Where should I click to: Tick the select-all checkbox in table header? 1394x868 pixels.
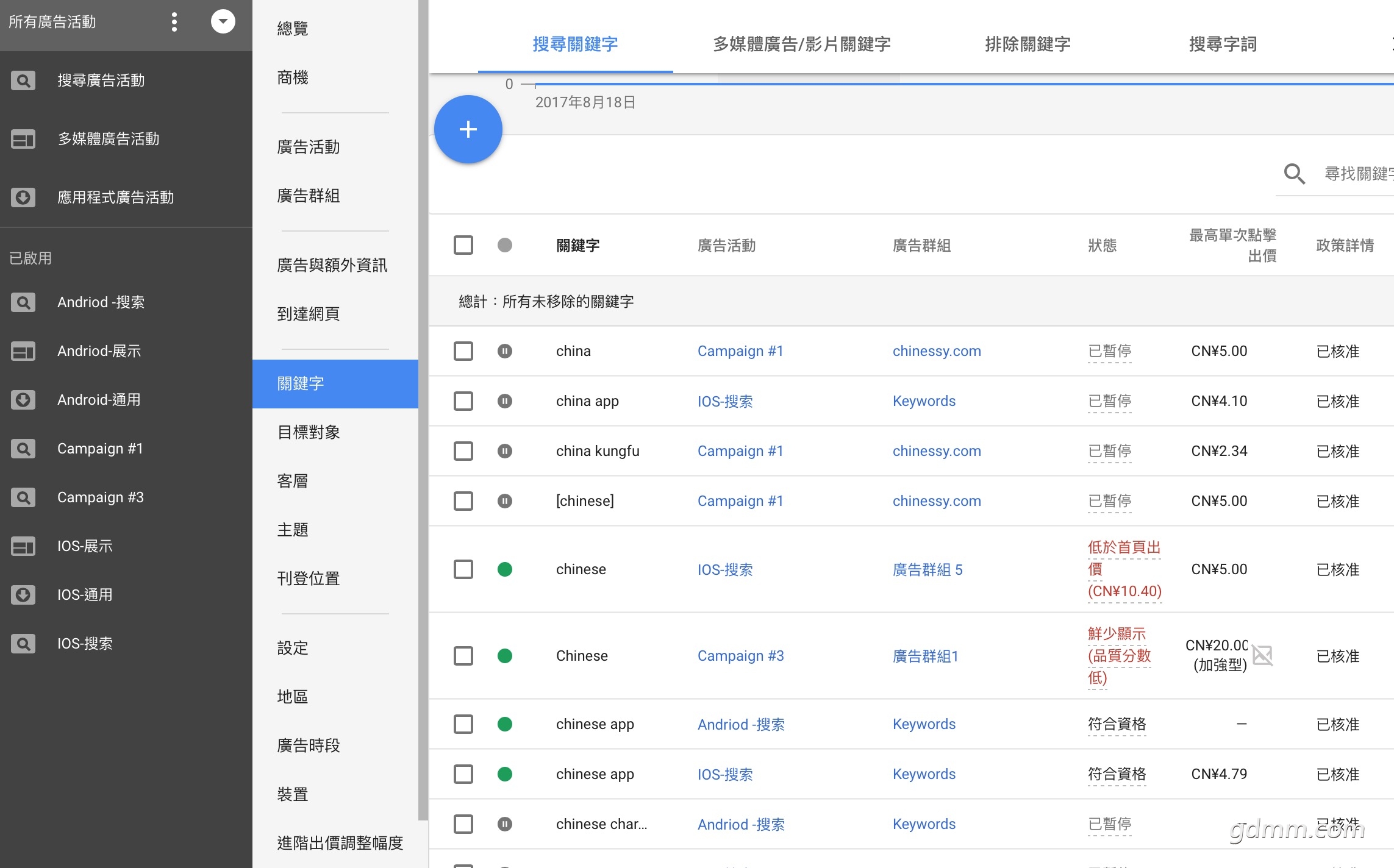[x=463, y=245]
